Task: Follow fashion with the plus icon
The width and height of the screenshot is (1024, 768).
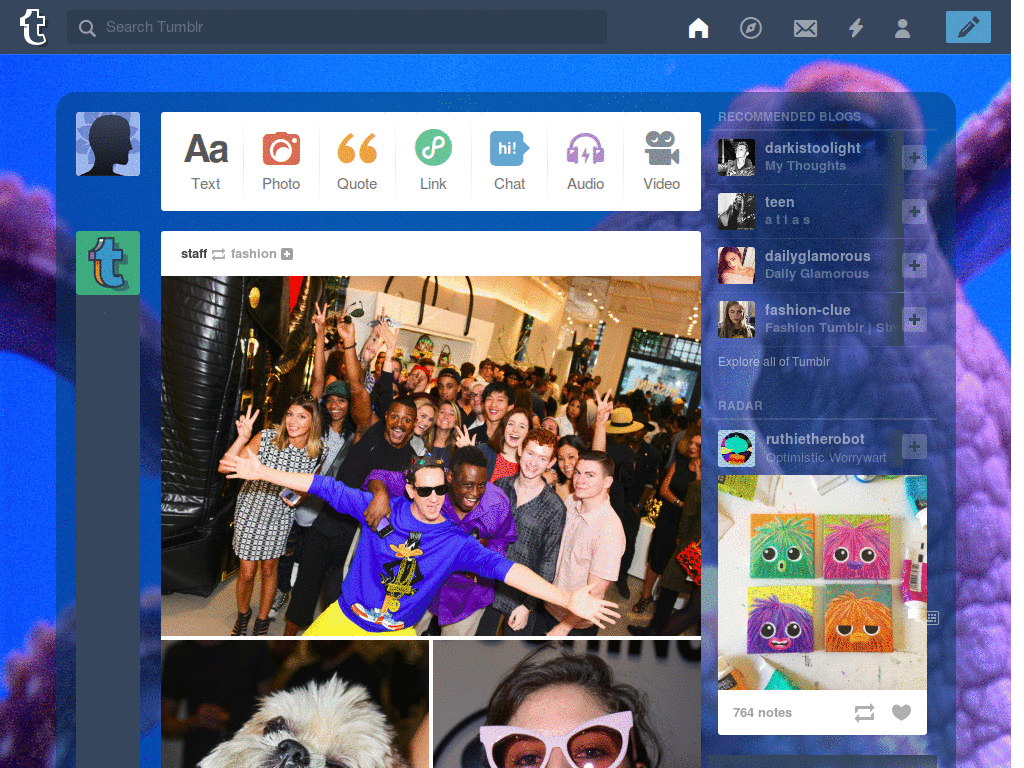Action: [287, 254]
